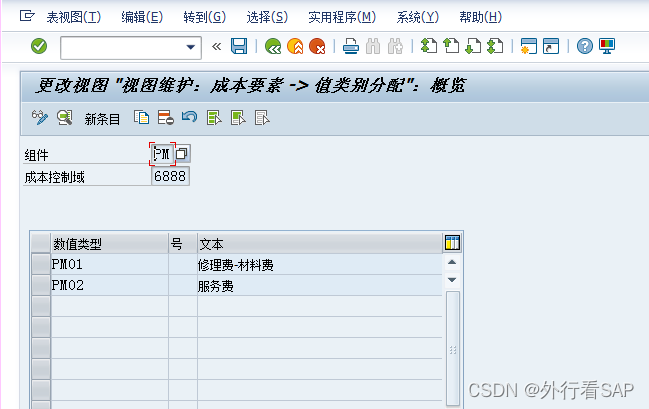
Task: Click the generate shortcut icon
Action: [551, 46]
